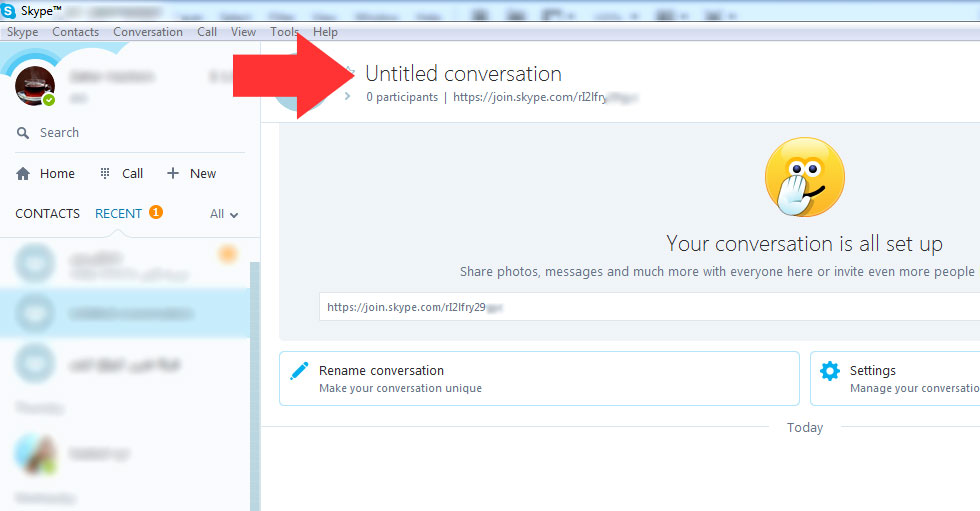Click the plus icon for New
This screenshot has height=511, width=980.
173,173
